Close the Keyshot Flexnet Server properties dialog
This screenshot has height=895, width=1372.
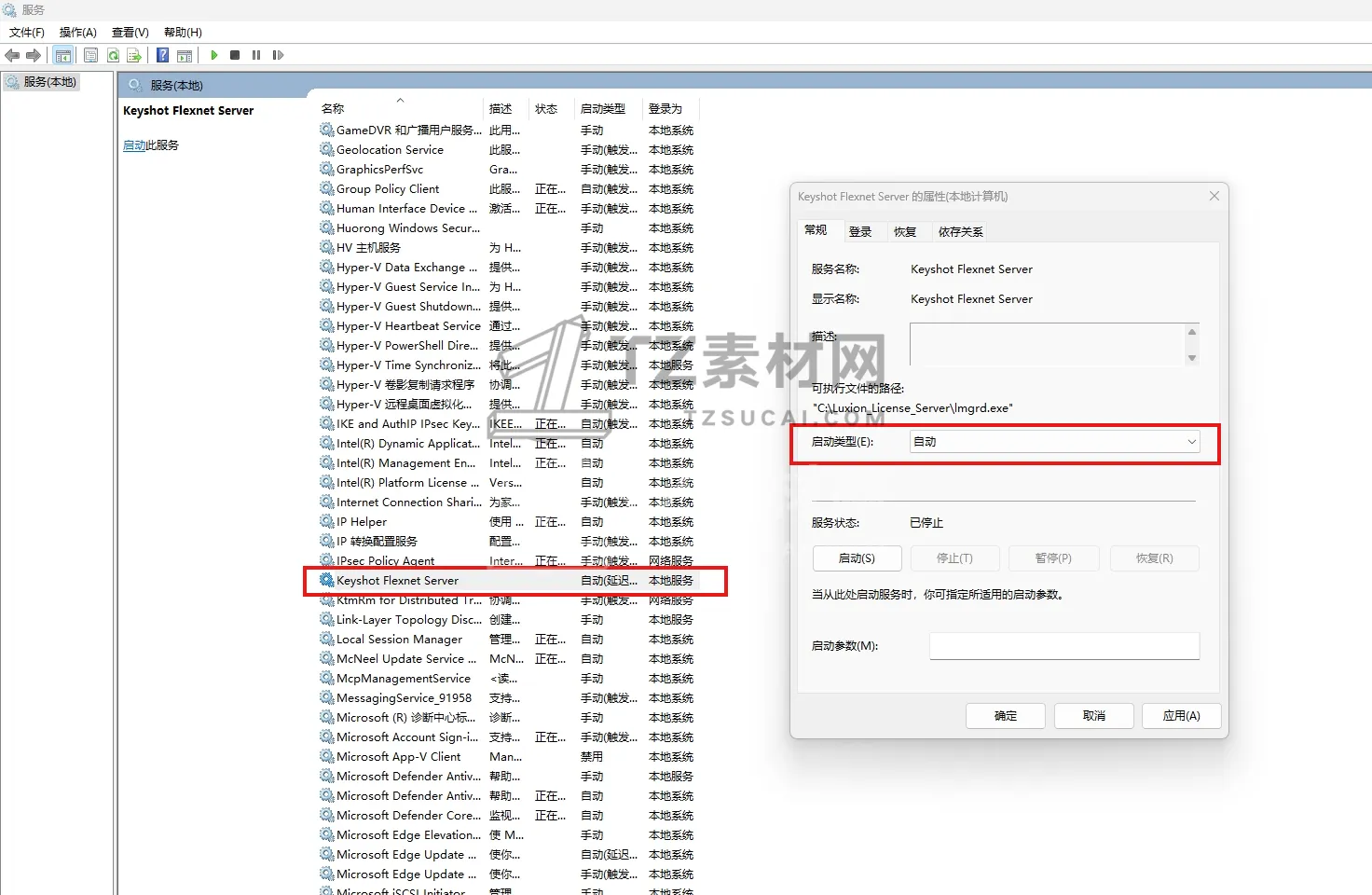coord(1214,196)
